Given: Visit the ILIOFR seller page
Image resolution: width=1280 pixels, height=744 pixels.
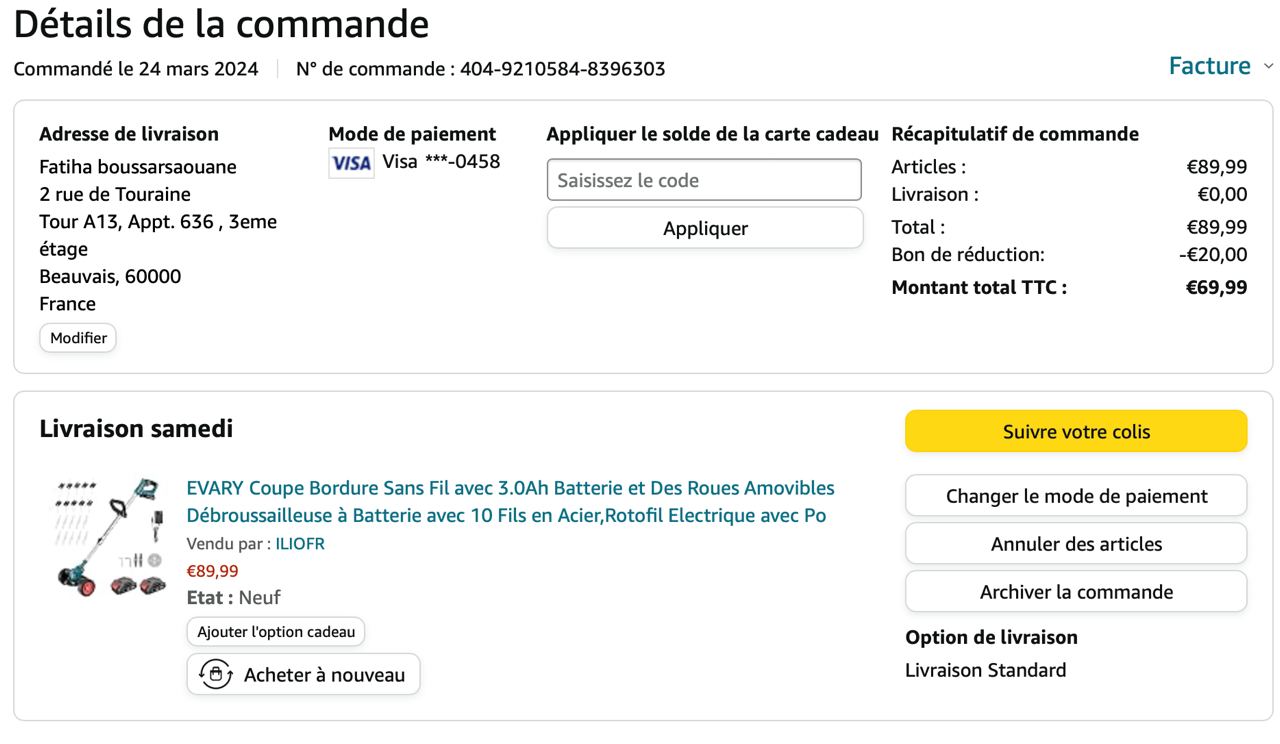Looking at the screenshot, I should coord(300,544).
